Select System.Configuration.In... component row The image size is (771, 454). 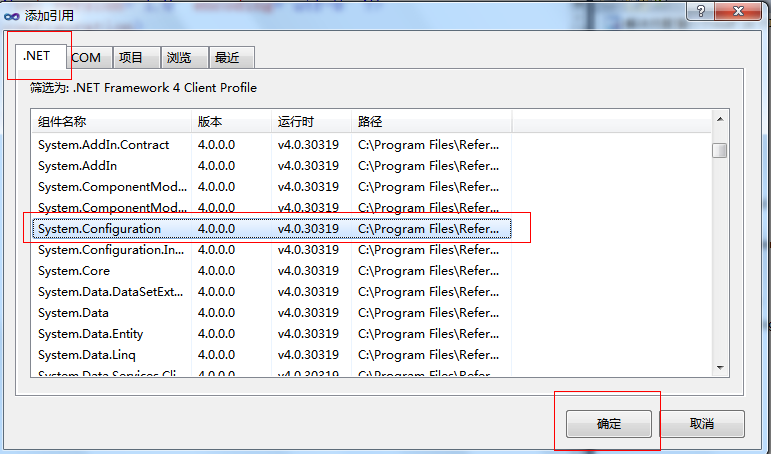pos(272,250)
